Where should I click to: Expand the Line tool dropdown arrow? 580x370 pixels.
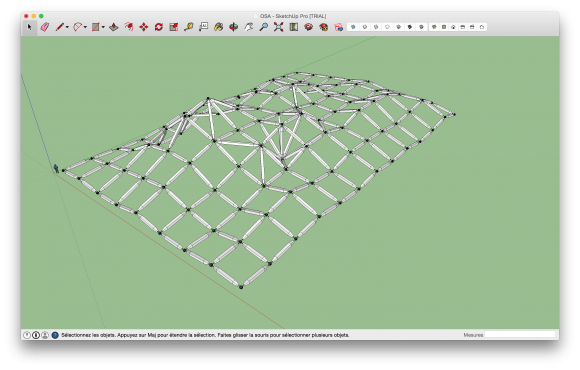click(67, 27)
